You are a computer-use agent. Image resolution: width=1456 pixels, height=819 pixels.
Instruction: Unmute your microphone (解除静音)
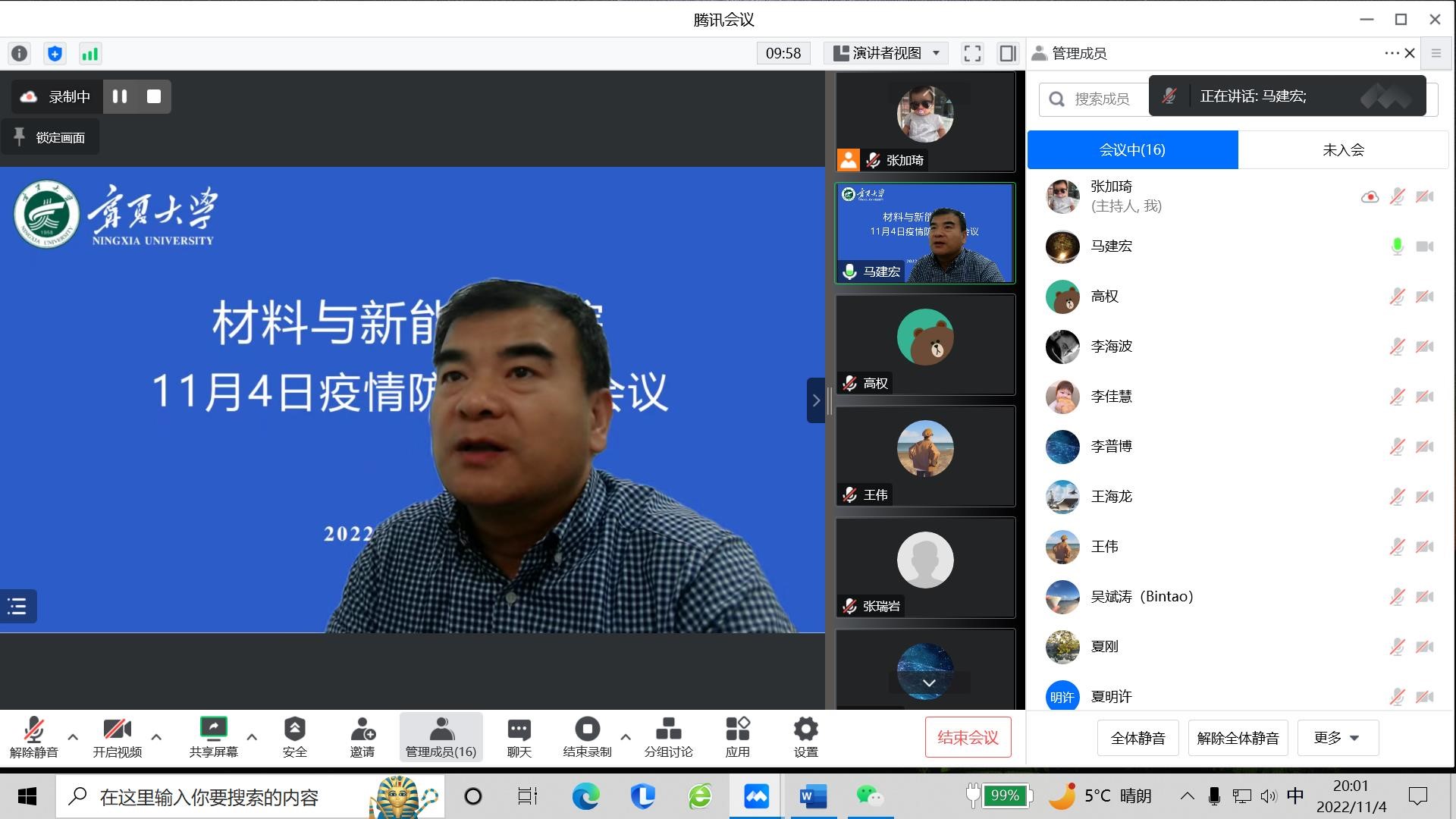point(33,737)
